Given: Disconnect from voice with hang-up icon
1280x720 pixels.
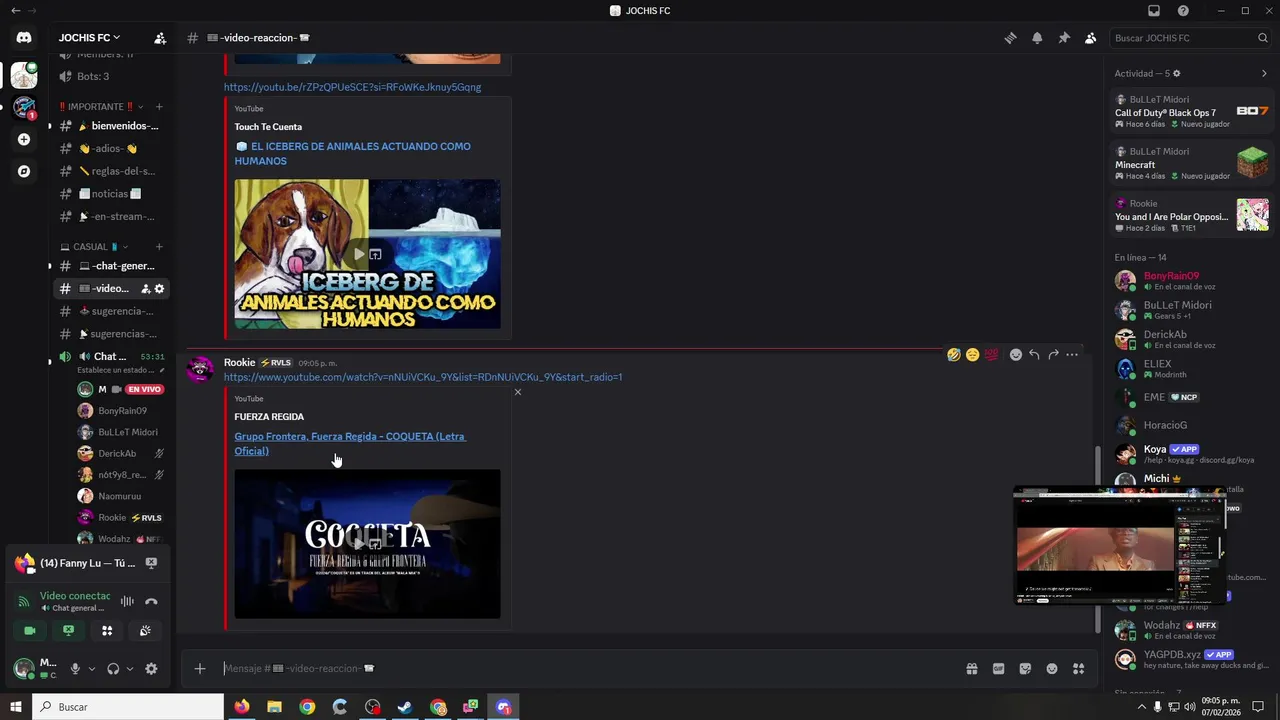Looking at the screenshot, I should (151, 602).
